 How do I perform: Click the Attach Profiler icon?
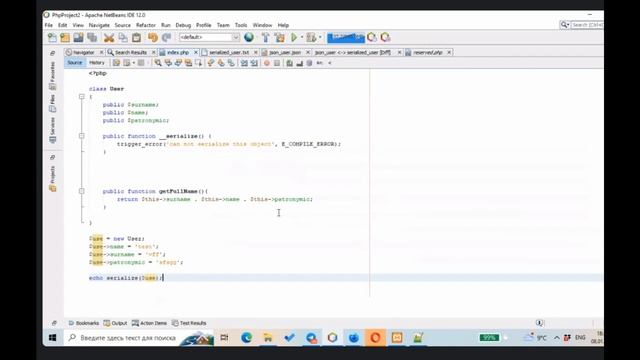[385, 38]
